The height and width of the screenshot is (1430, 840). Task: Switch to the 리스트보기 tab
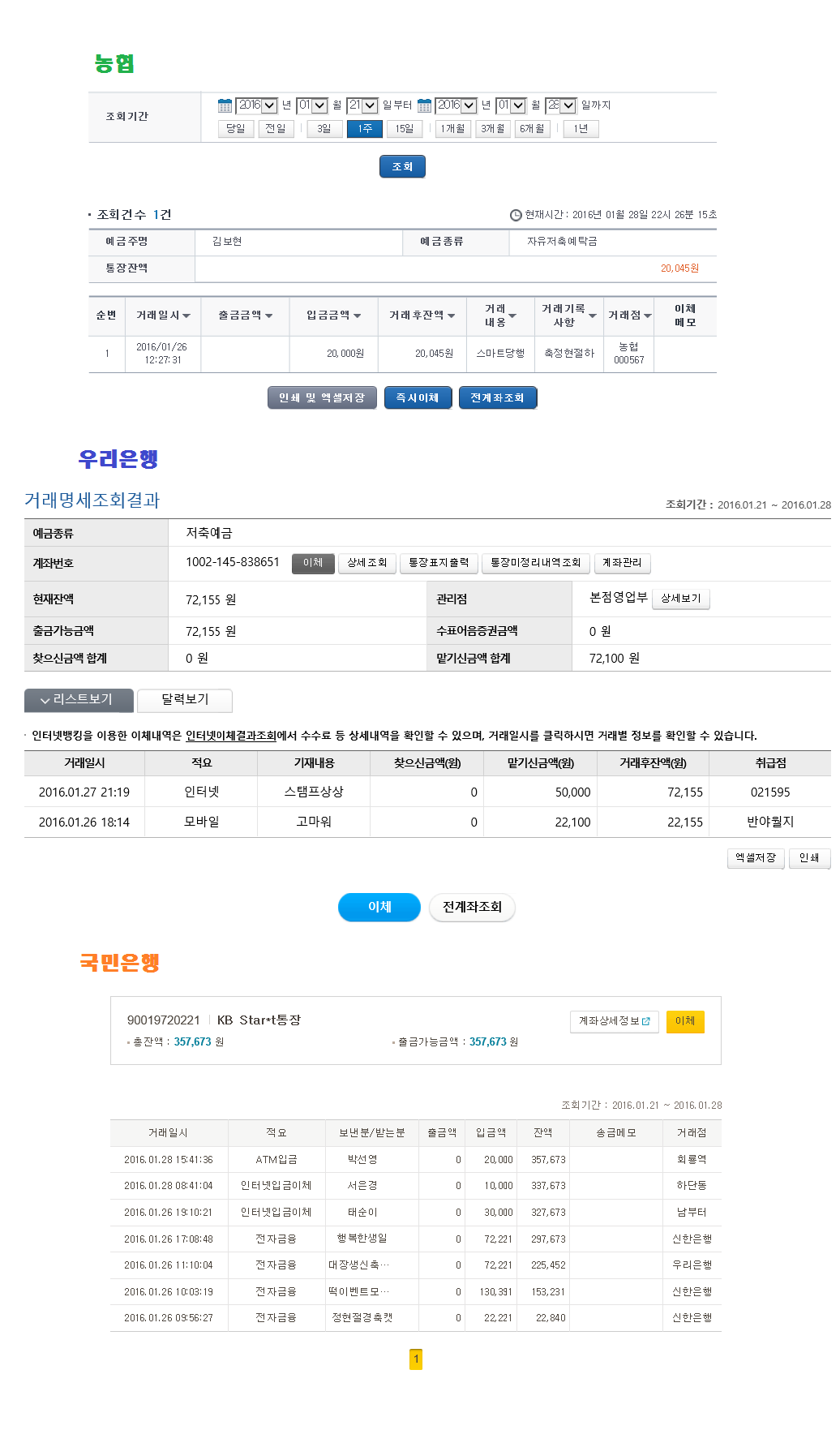(x=79, y=700)
